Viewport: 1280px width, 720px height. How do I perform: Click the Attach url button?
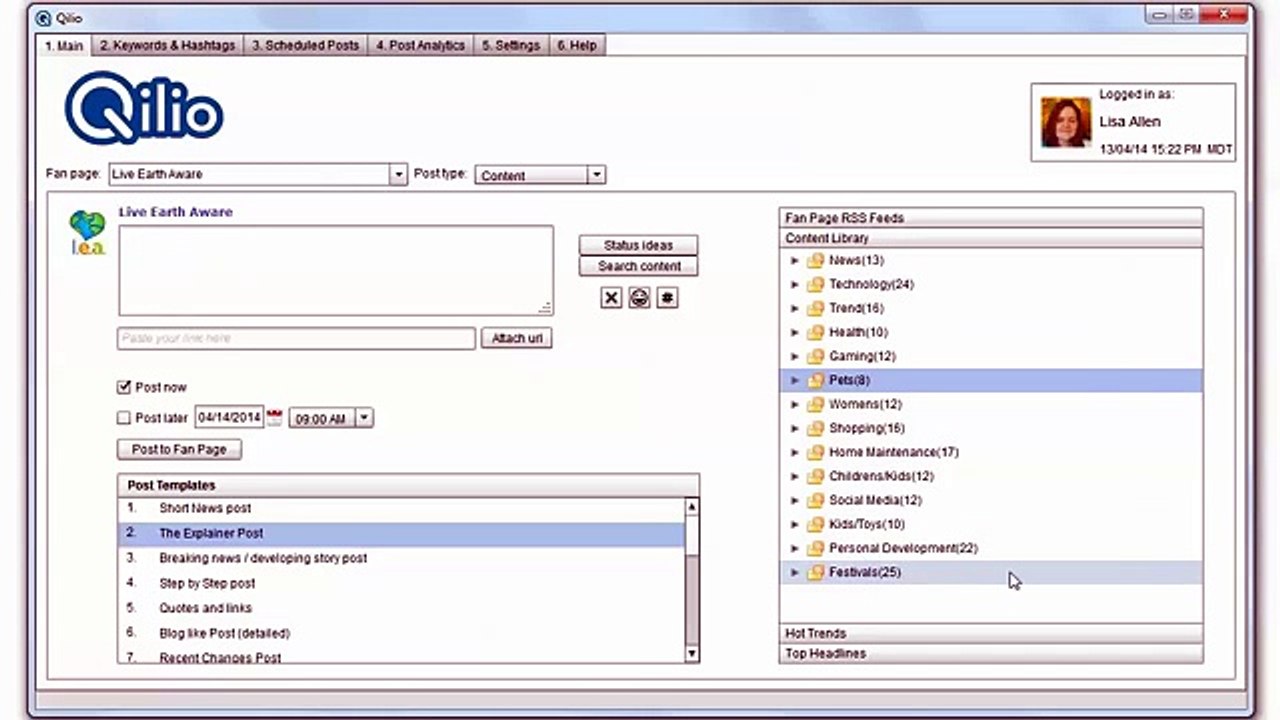[516, 338]
